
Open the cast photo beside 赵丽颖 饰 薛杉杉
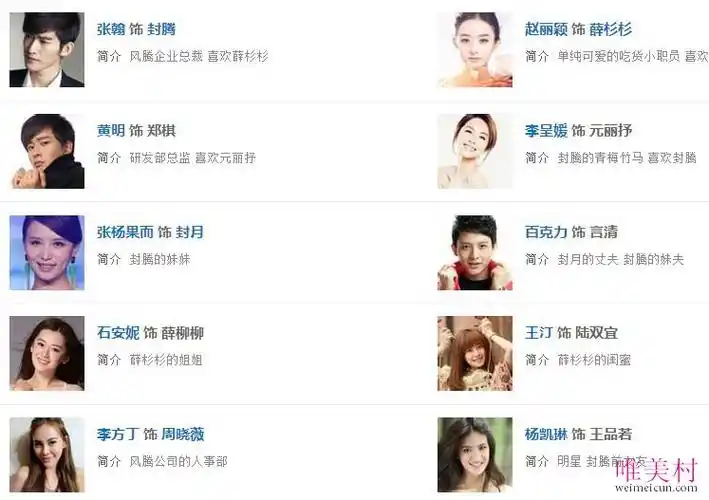475,50
